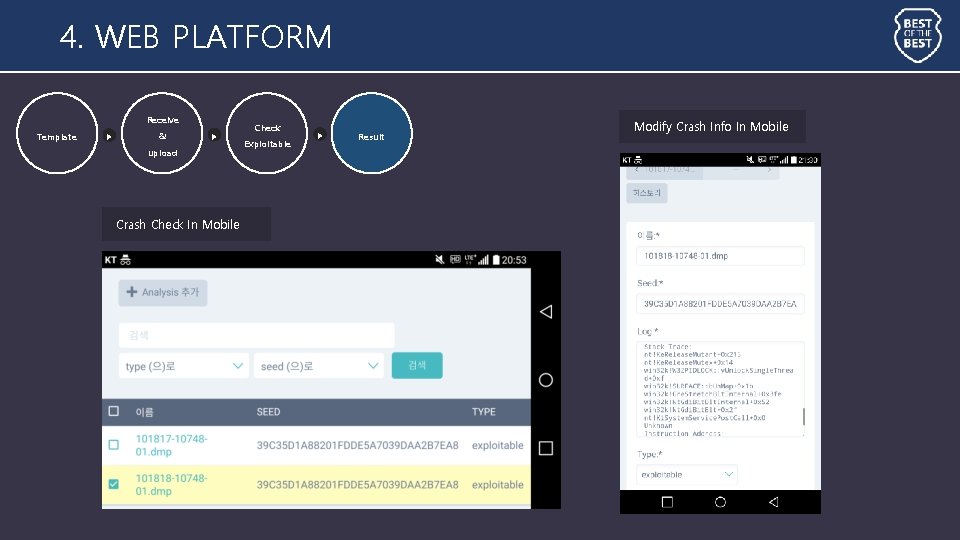Uncheck the box for 101818-10748-01.dmp

(114, 484)
